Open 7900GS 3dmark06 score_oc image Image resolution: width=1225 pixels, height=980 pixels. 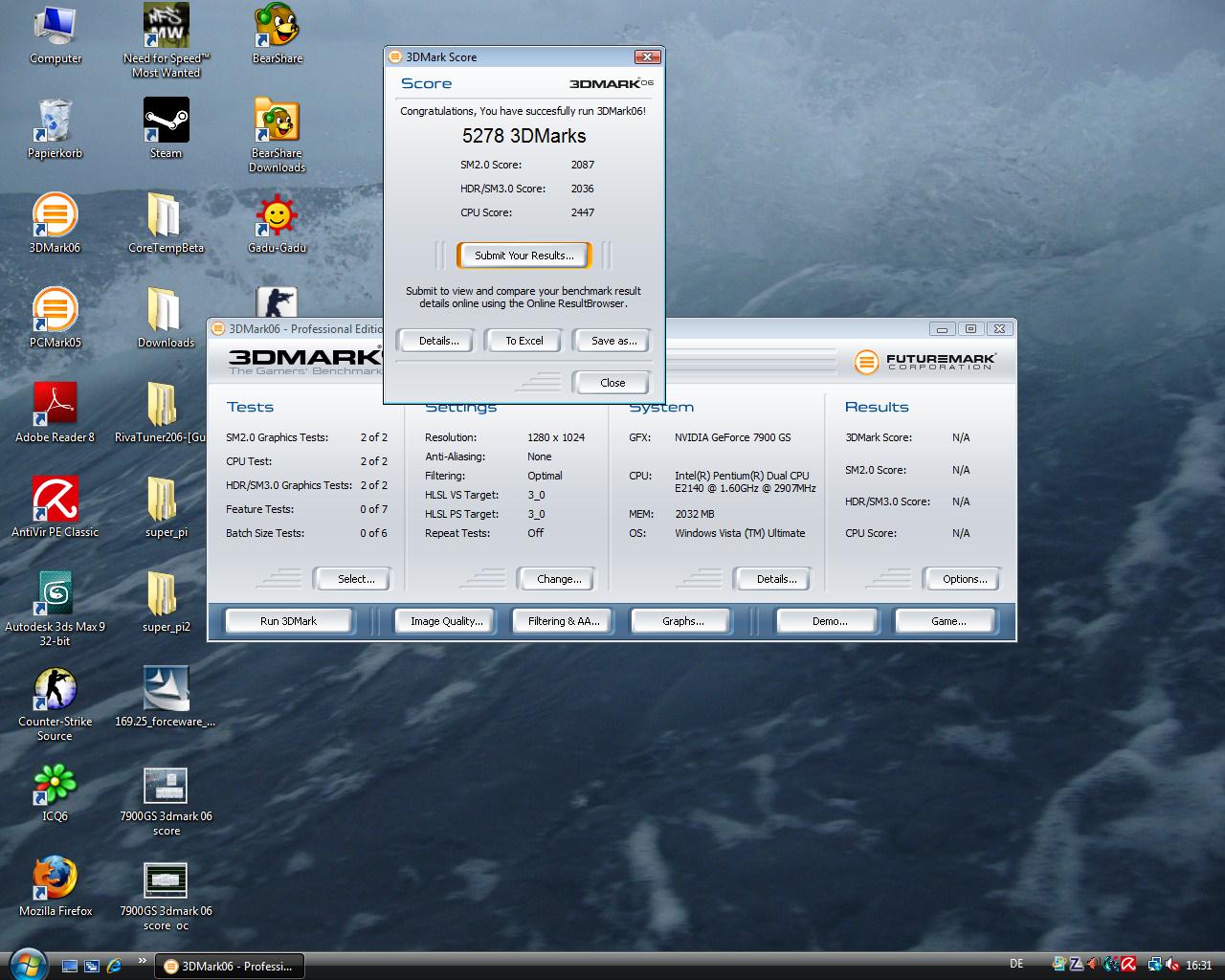coord(166,897)
